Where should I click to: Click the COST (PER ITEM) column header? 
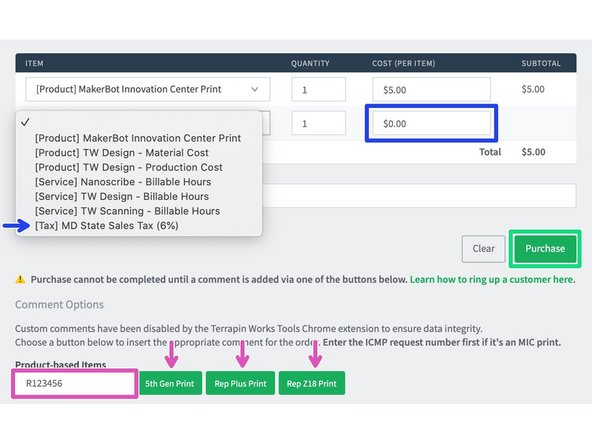coord(404,63)
